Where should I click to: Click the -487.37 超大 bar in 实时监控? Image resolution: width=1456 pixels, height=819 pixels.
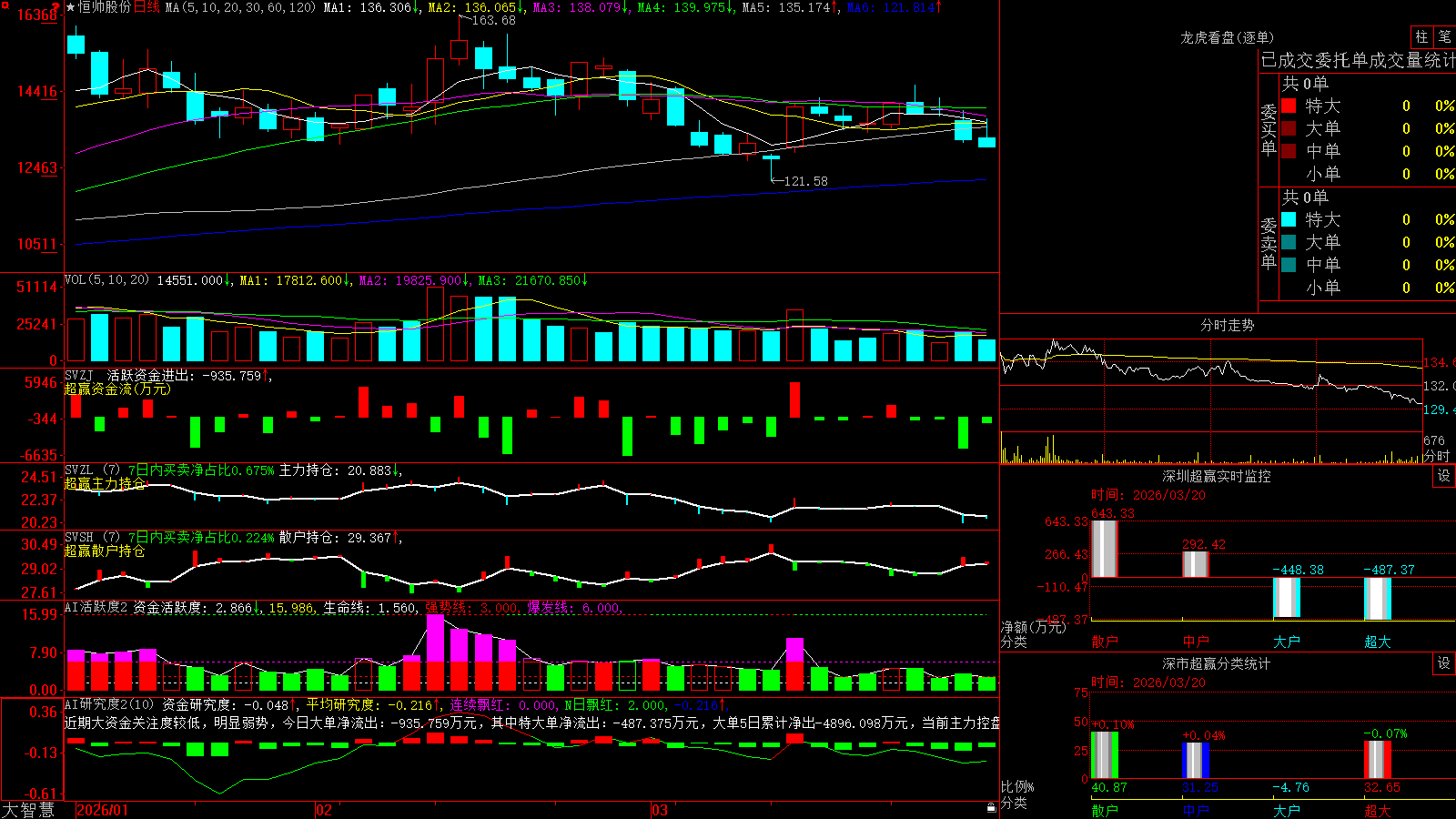coord(1377,599)
